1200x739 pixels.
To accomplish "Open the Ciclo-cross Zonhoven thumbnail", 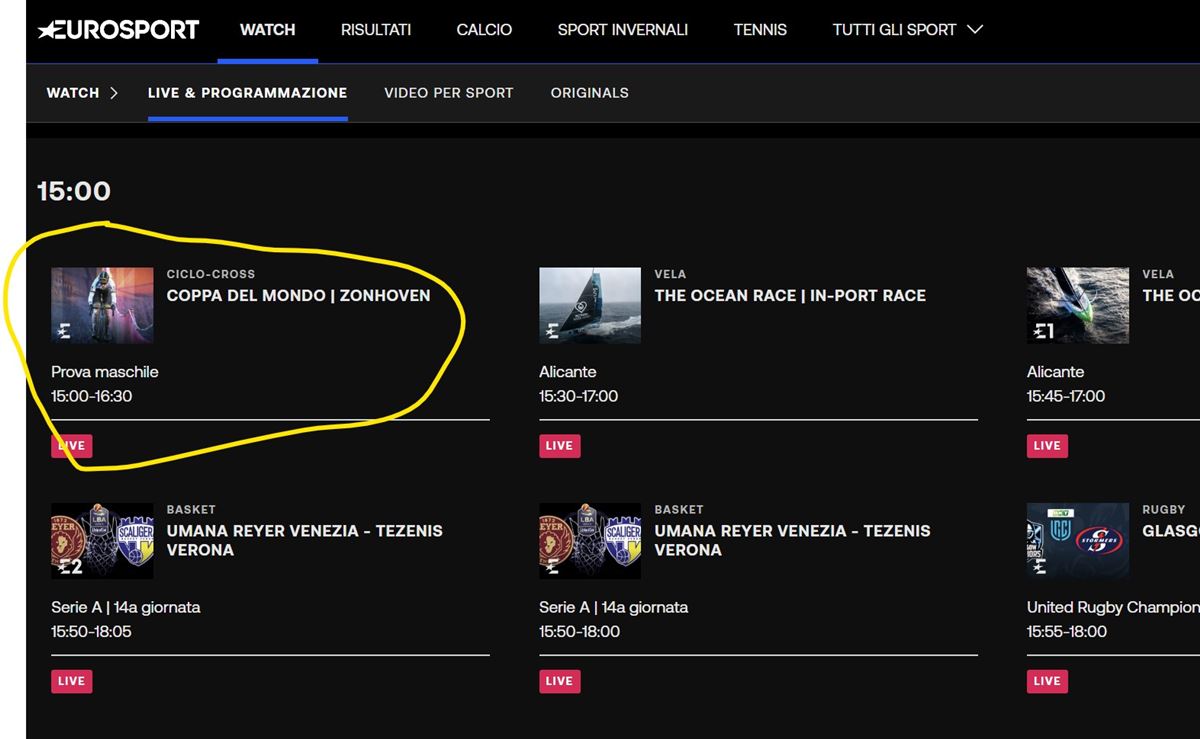I will pos(102,305).
